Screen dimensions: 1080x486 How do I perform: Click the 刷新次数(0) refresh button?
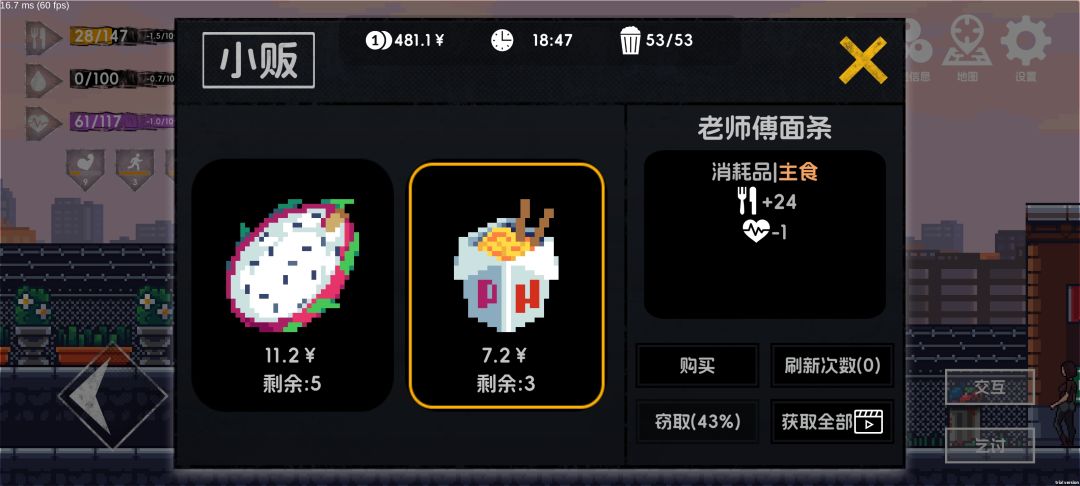pos(832,366)
